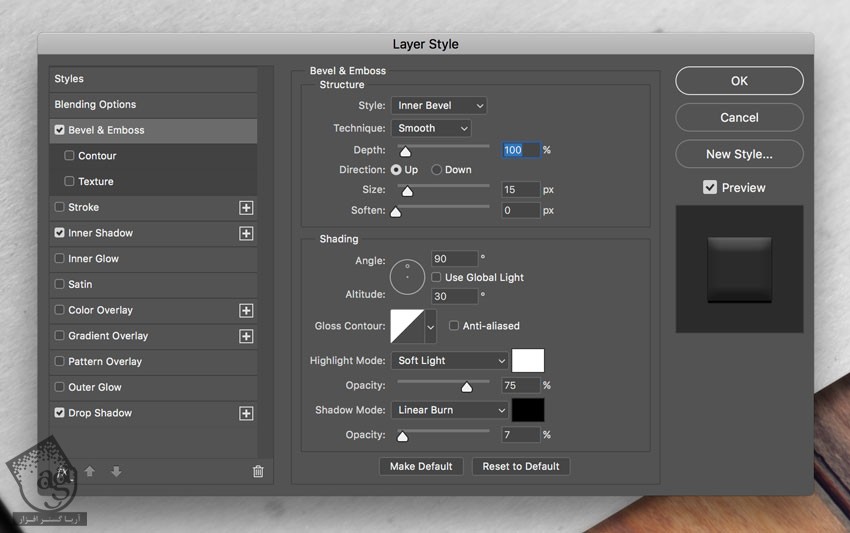Toggle Use Global Light checkbox

tap(437, 277)
